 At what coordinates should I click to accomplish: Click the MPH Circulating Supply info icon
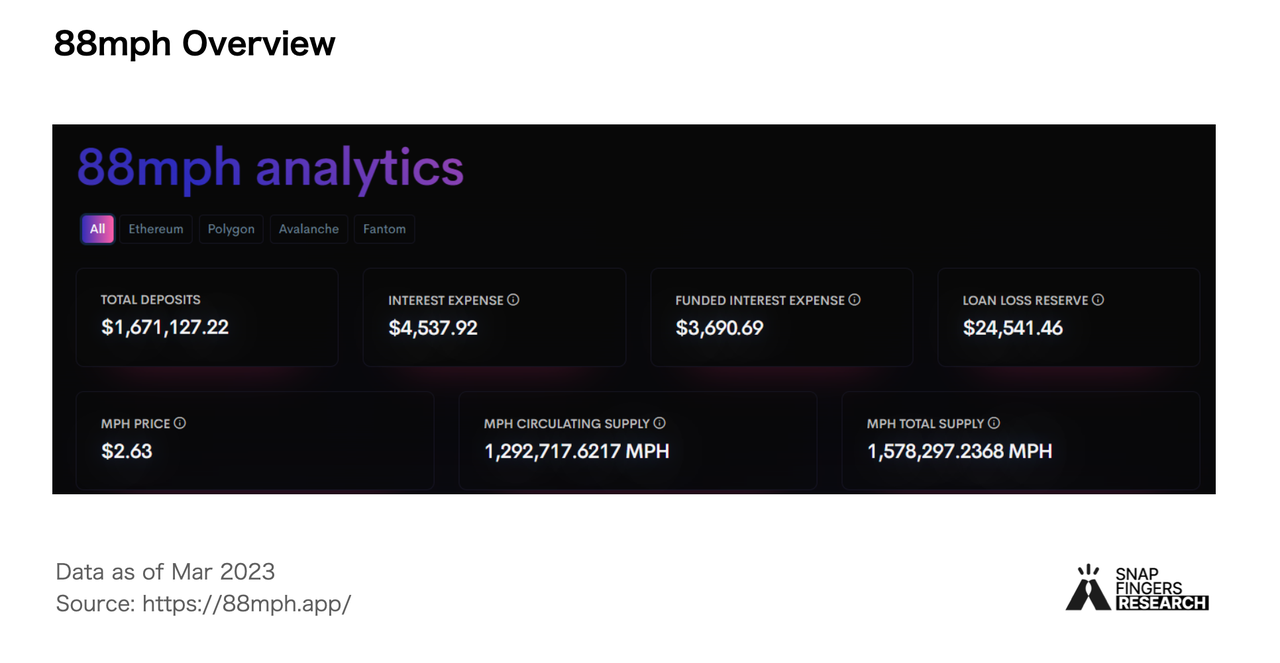tap(660, 423)
